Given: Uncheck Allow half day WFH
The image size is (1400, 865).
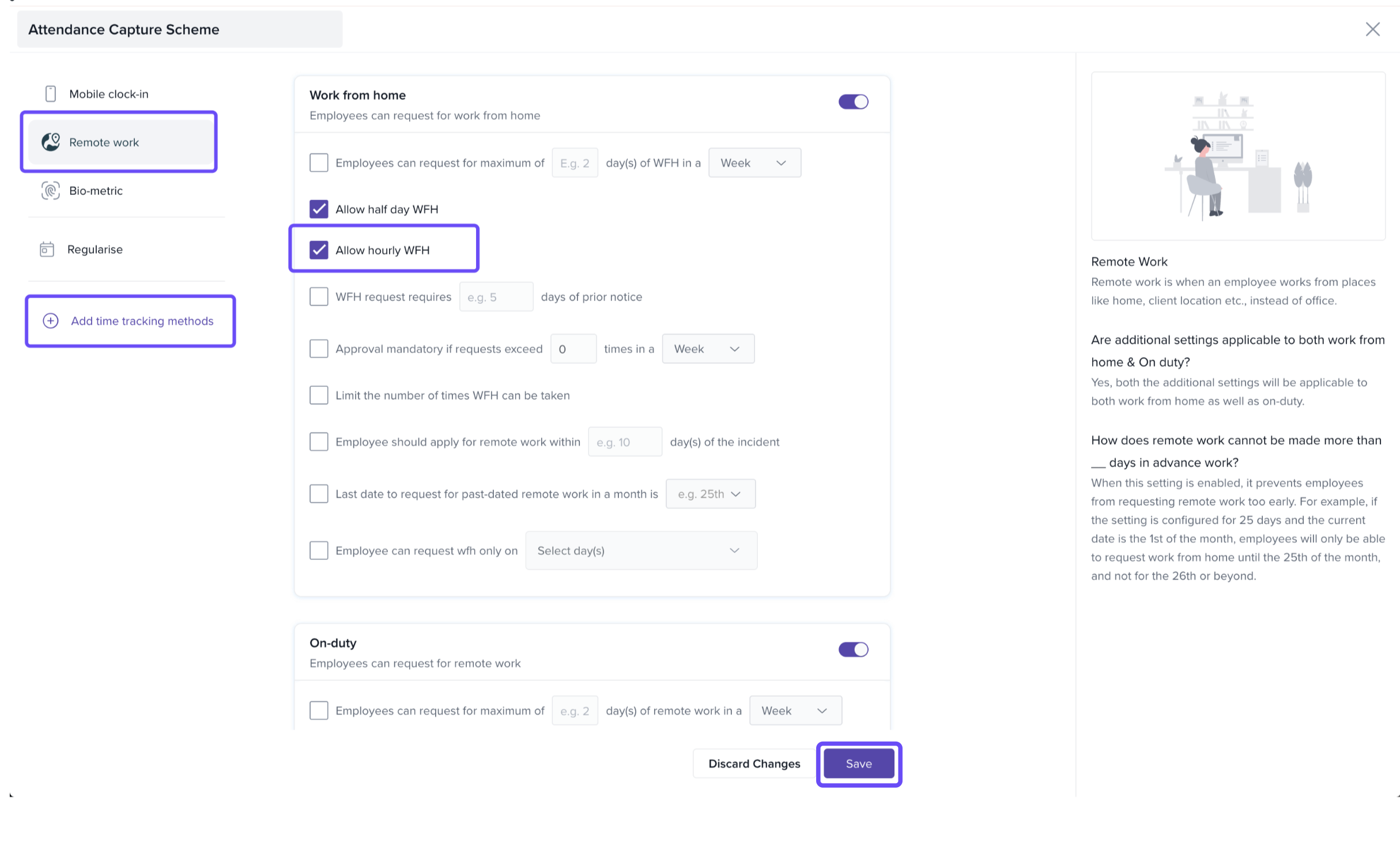Looking at the screenshot, I should (x=319, y=209).
